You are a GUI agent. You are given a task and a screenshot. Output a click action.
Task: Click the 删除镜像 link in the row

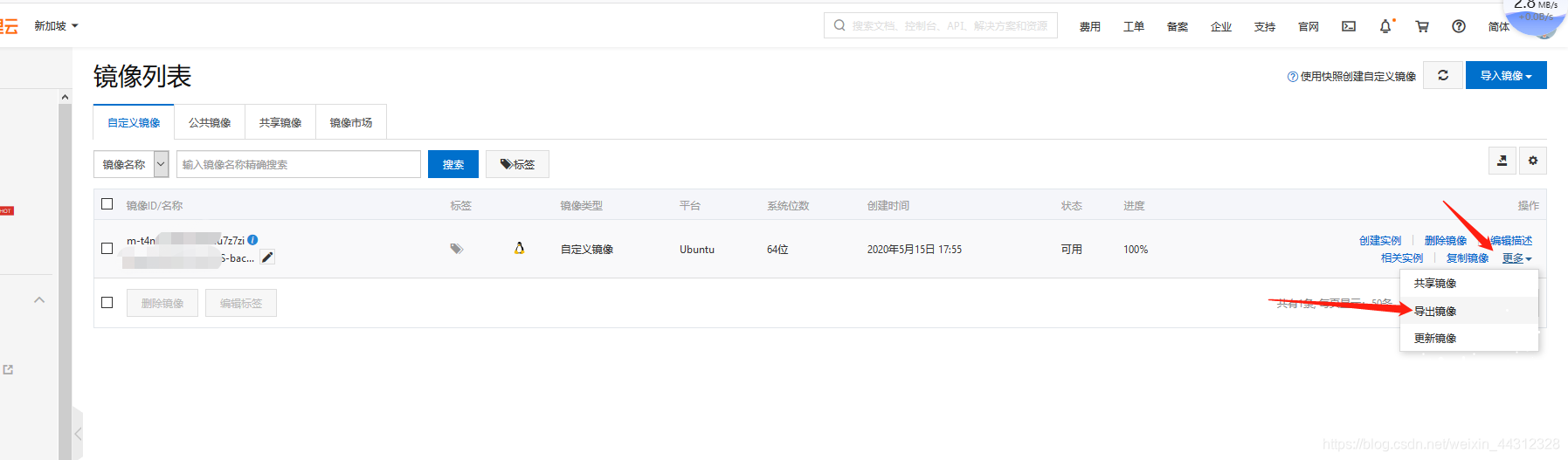coord(1446,241)
